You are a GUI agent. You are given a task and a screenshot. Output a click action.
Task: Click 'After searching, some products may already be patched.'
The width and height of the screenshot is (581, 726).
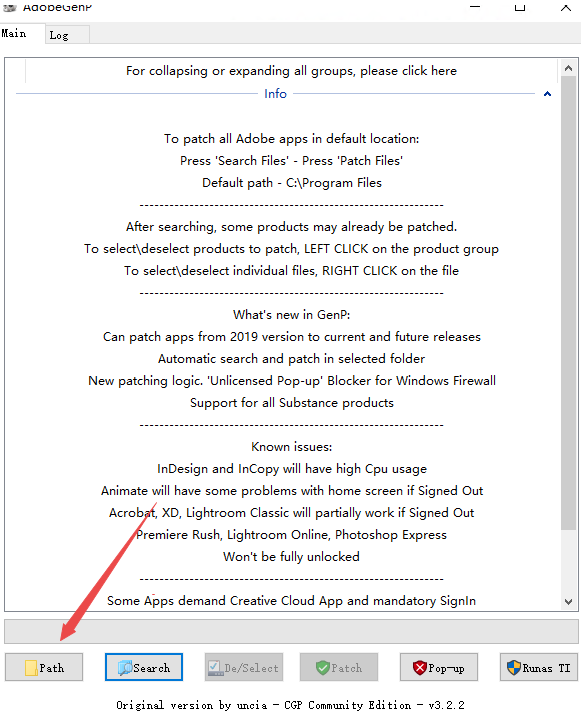click(291, 227)
